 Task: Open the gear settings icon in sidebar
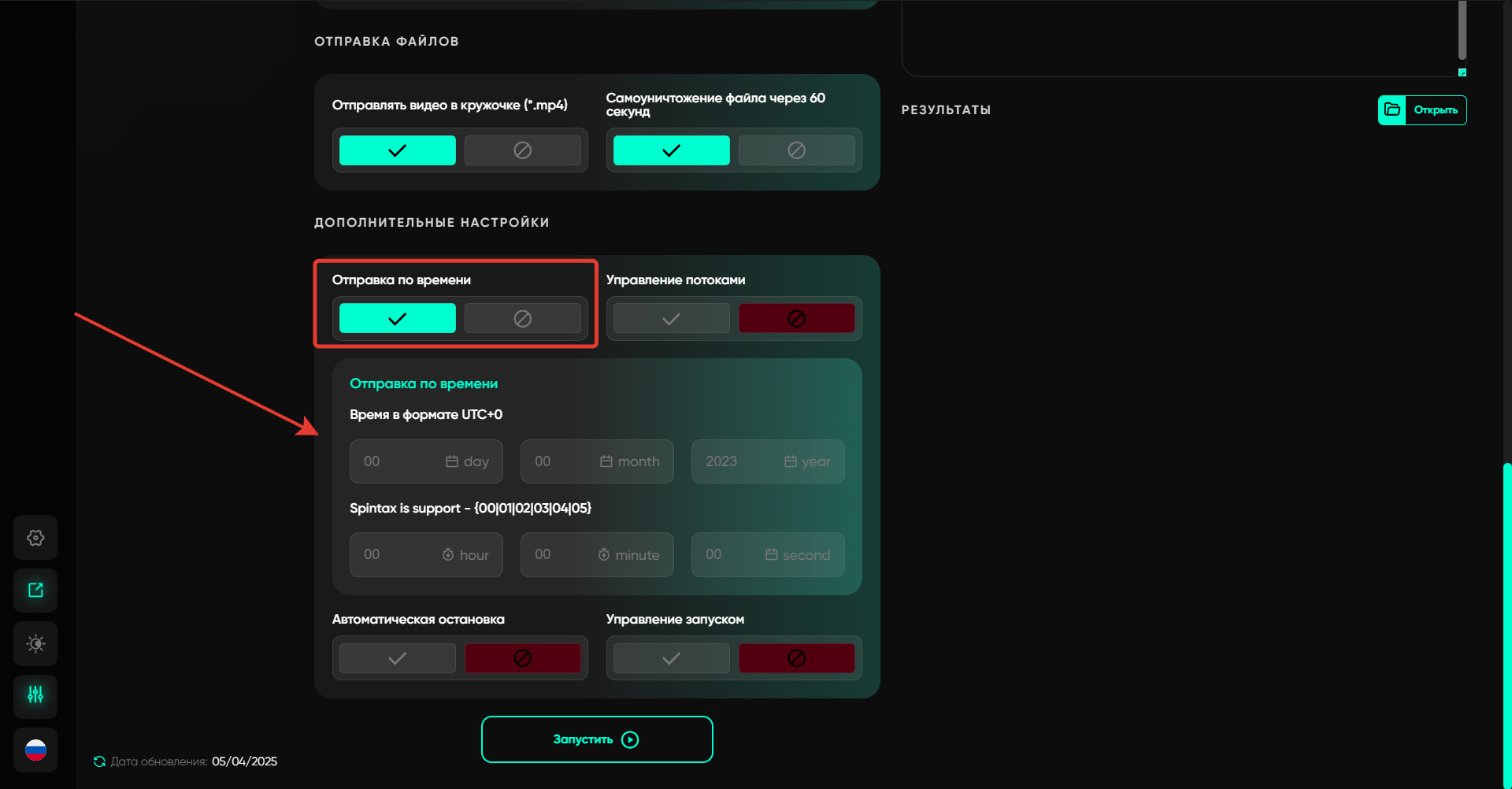(x=35, y=538)
